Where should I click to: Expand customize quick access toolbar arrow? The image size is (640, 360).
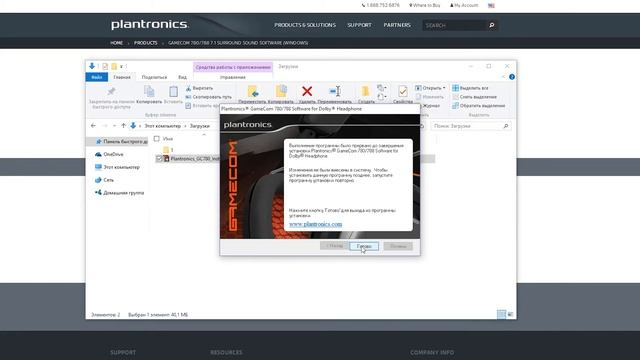point(121,66)
